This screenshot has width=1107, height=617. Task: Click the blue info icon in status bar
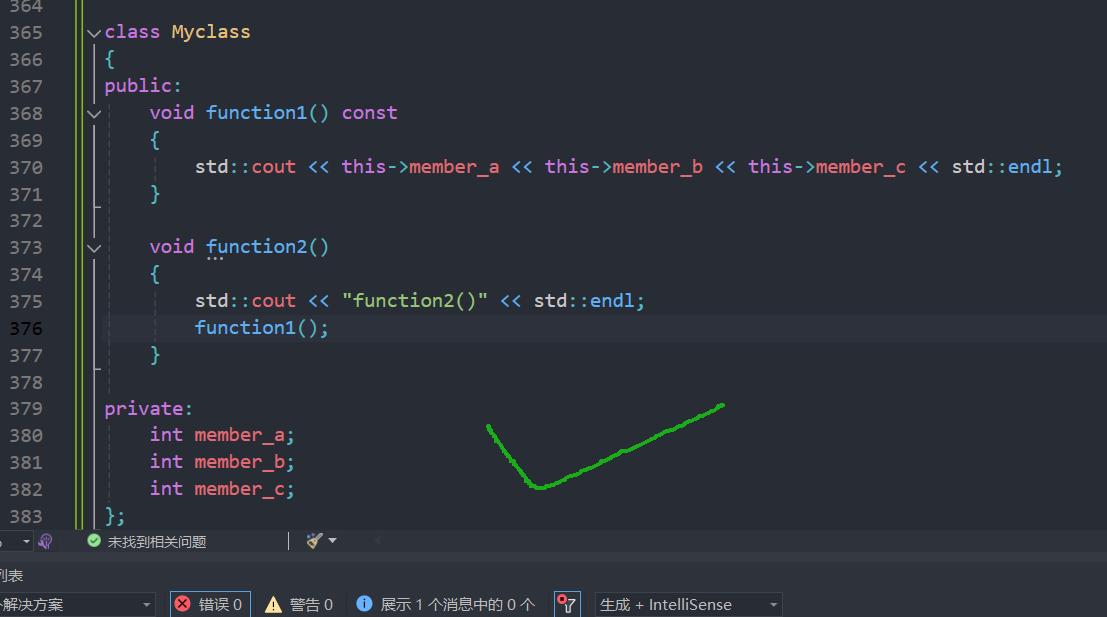(x=364, y=603)
